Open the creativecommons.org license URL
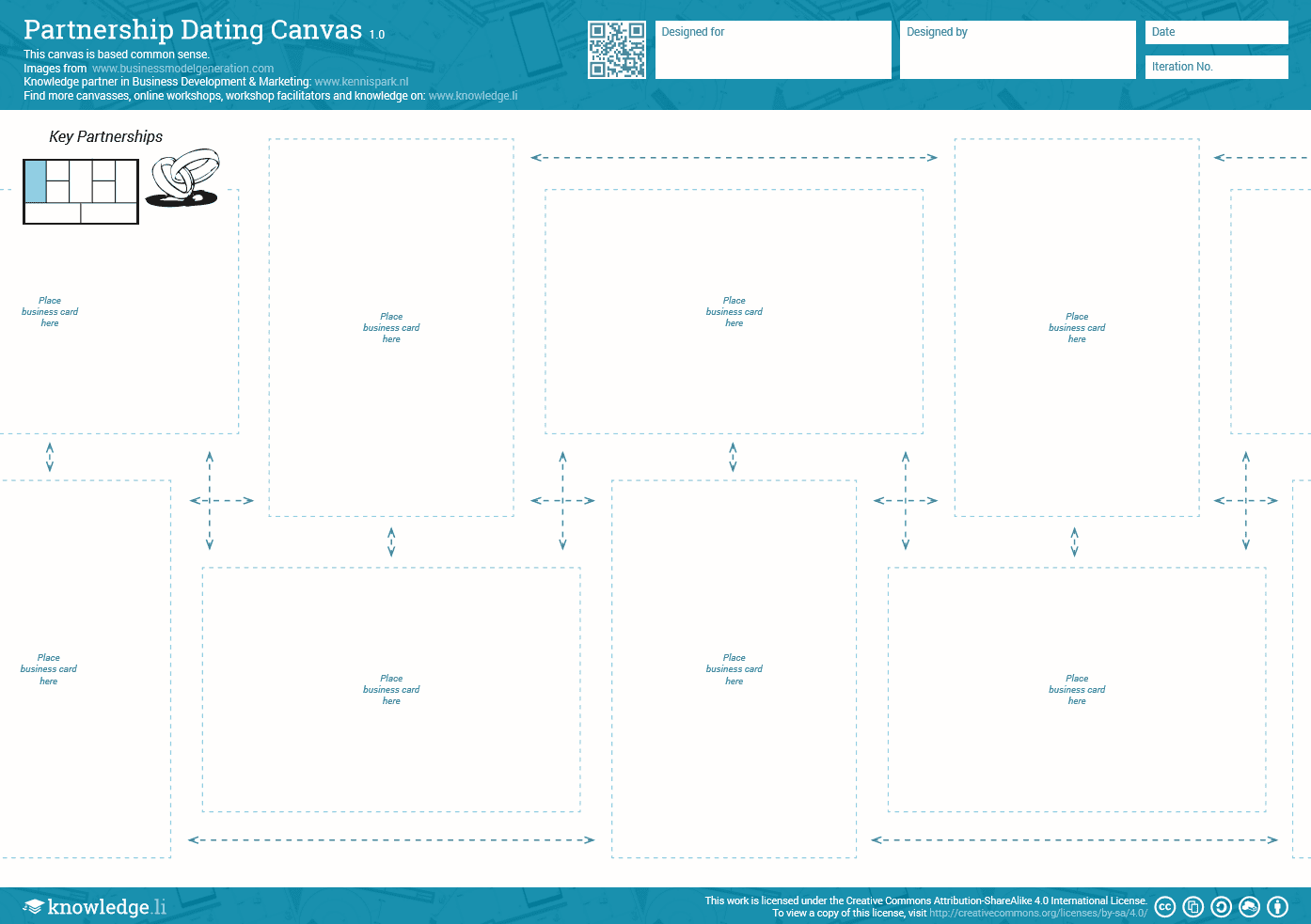Screen dimensions: 1311x924 point(1038,913)
